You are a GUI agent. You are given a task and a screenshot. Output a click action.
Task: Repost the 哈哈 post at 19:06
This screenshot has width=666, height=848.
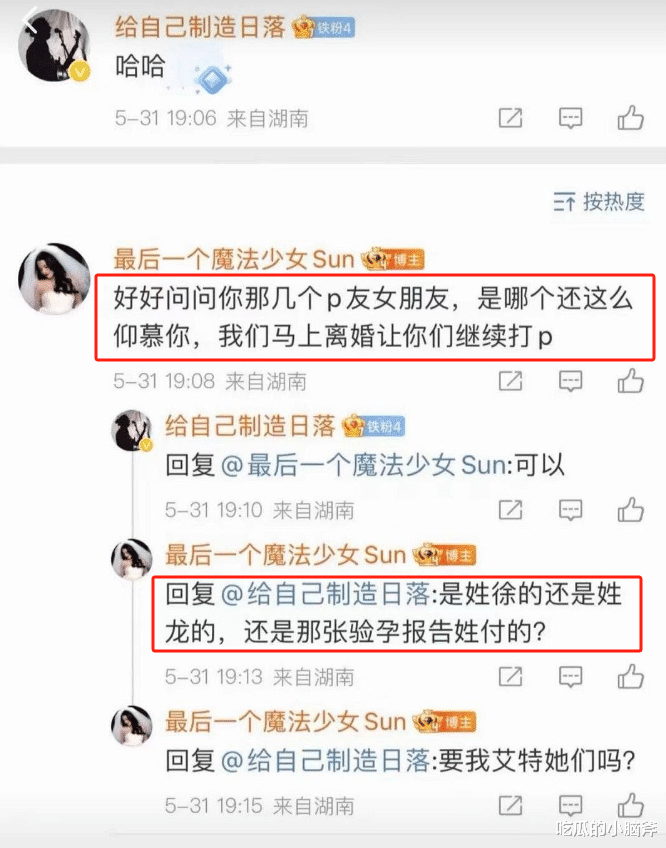510,118
